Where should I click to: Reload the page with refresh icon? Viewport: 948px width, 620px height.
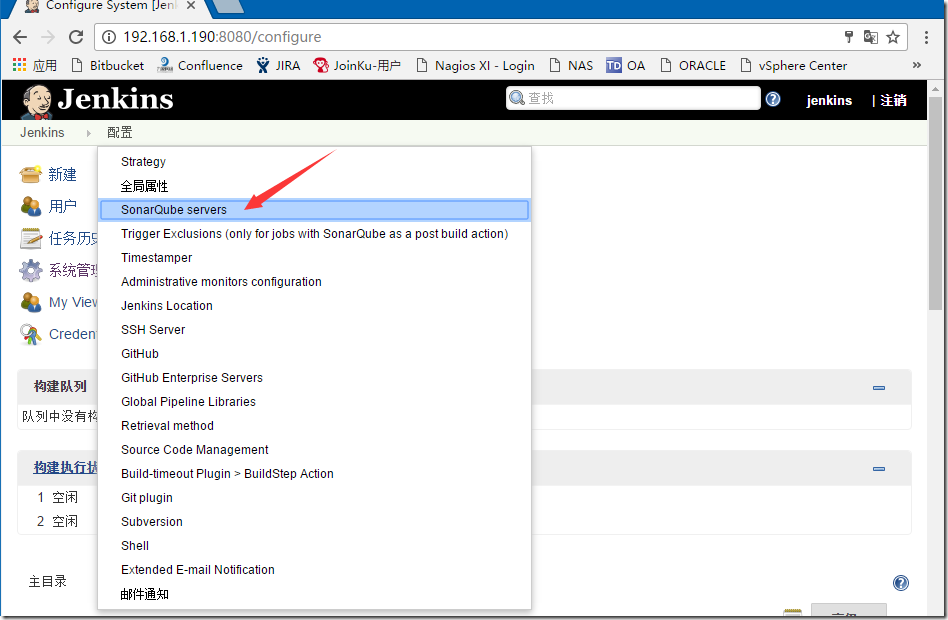click(x=76, y=37)
